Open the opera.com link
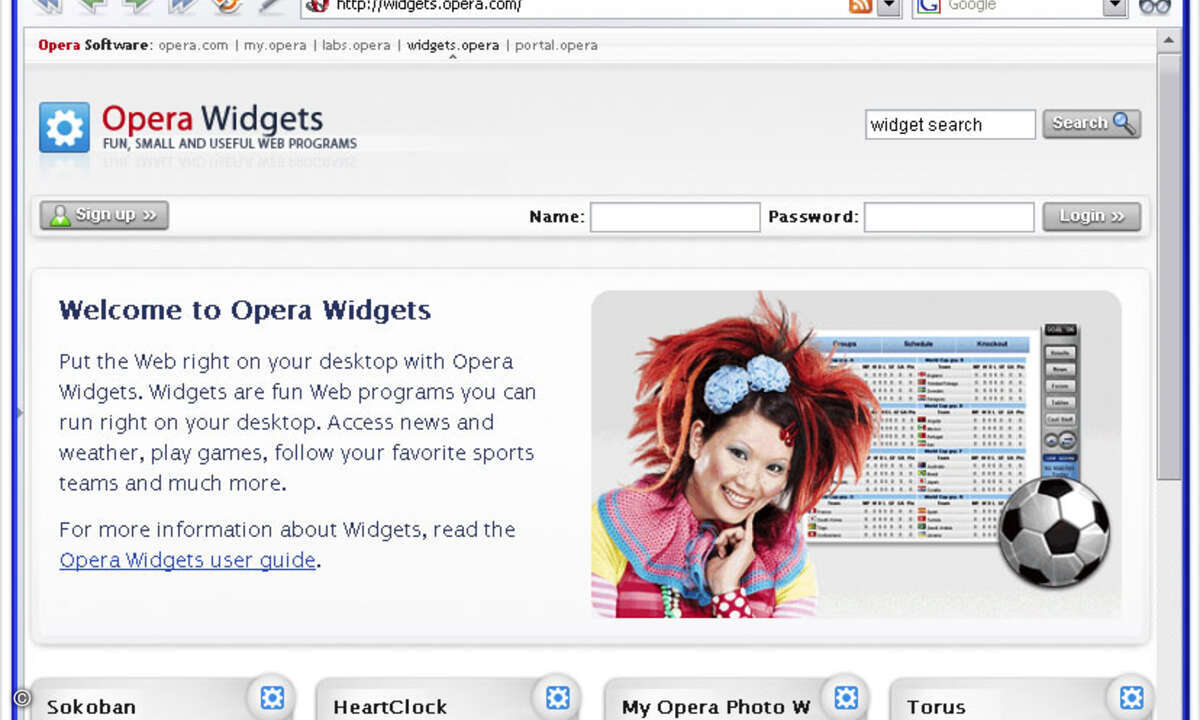Image resolution: width=1200 pixels, height=720 pixels. (193, 45)
